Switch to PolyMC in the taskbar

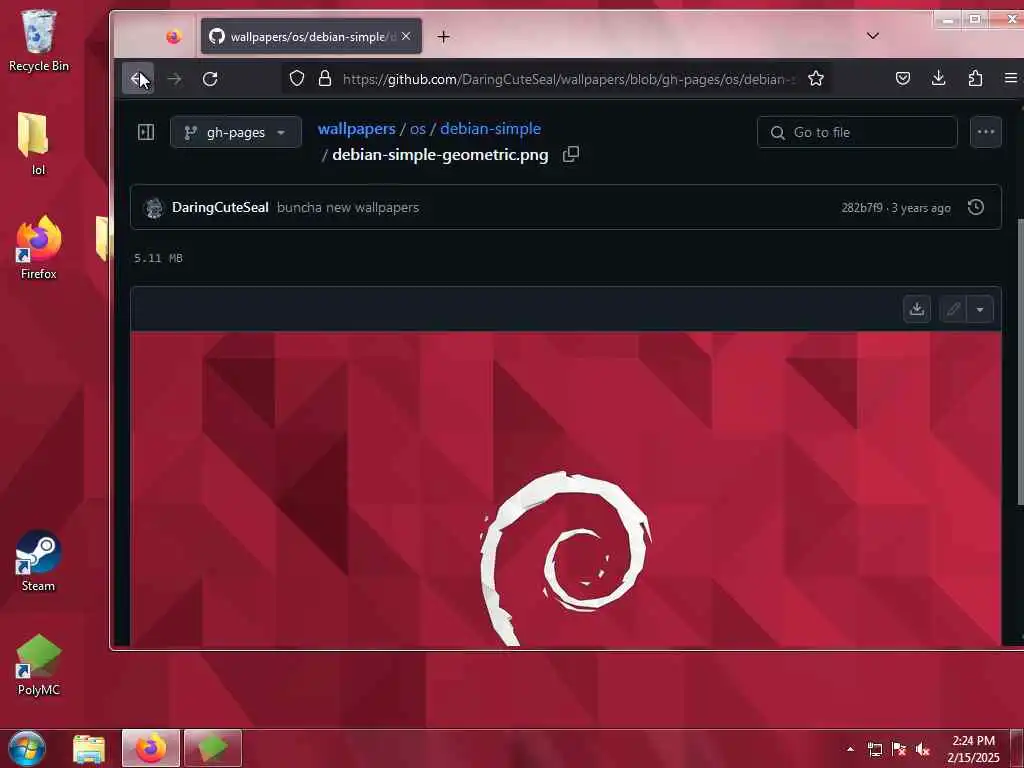(213, 748)
